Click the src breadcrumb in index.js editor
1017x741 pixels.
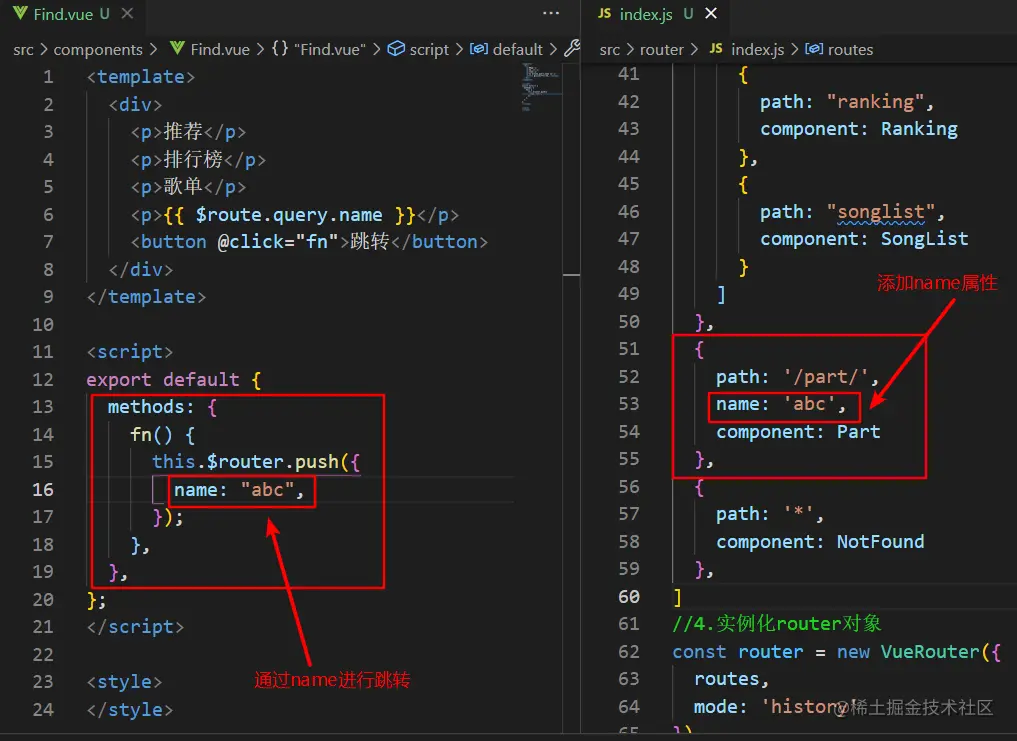[x=609, y=49]
